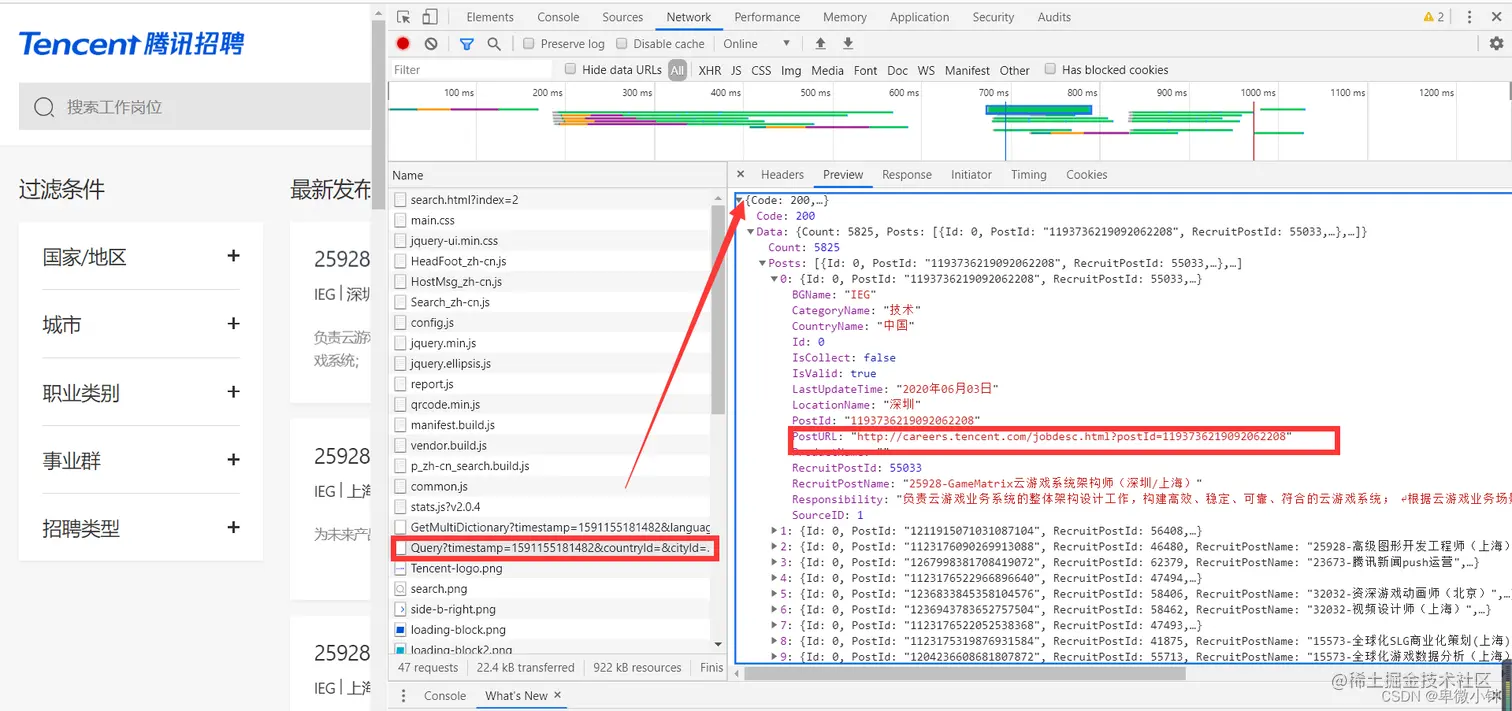The height and width of the screenshot is (711, 1512).
Task: Click the network Filter text field
Action: pyautogui.click(x=471, y=70)
